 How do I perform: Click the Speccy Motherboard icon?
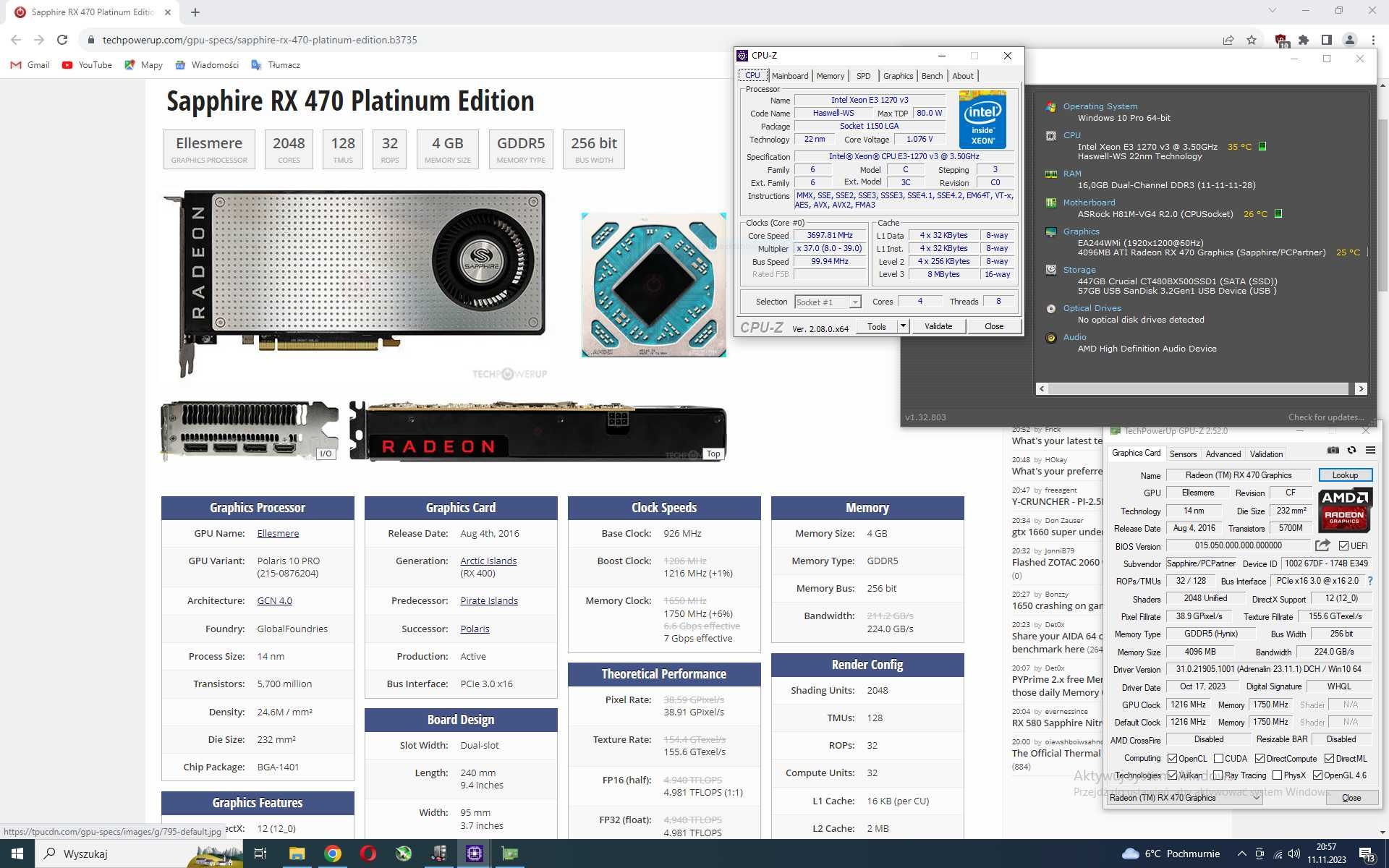[x=1051, y=203]
